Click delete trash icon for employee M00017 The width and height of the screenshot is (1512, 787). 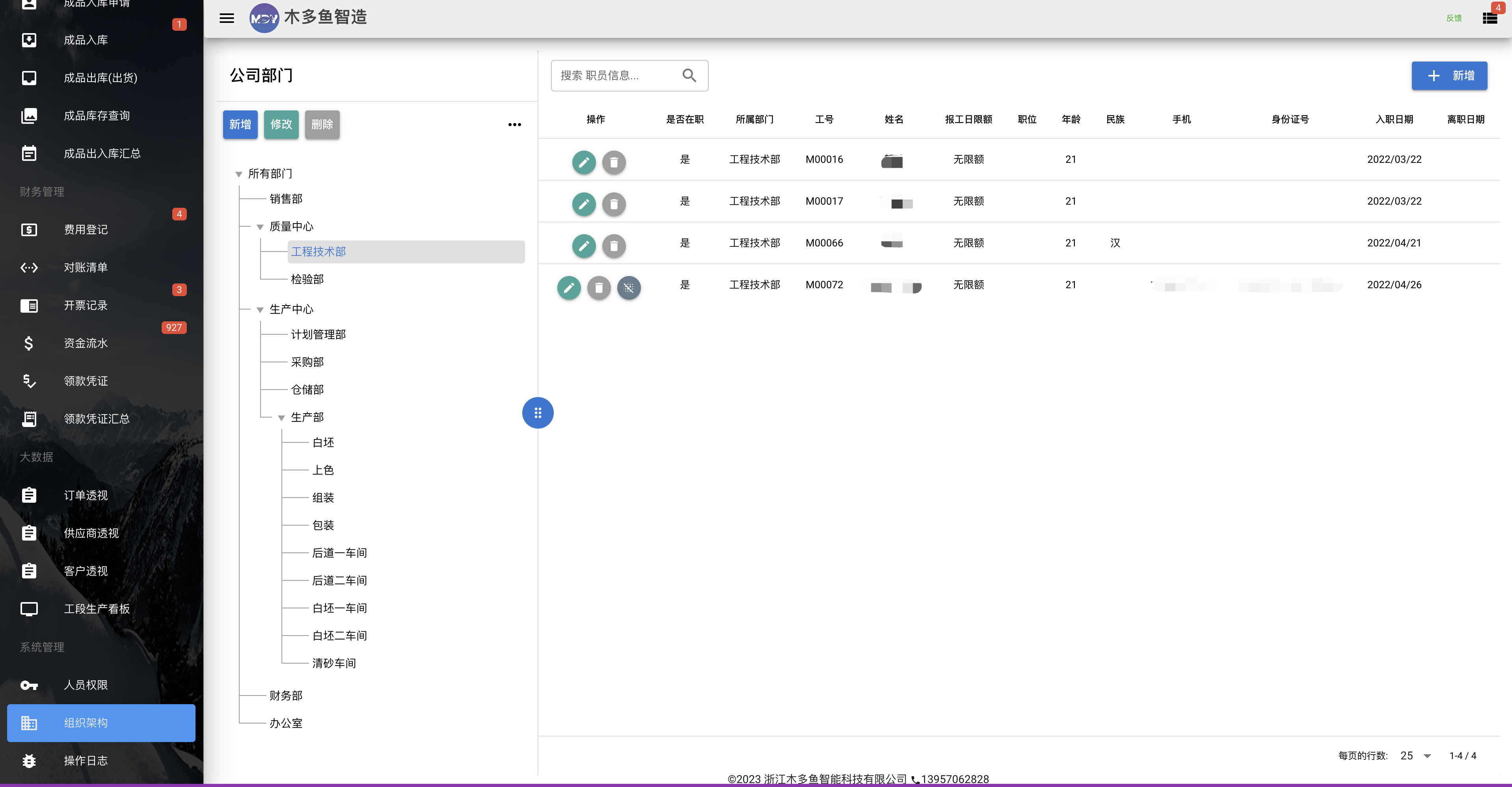tap(613, 204)
